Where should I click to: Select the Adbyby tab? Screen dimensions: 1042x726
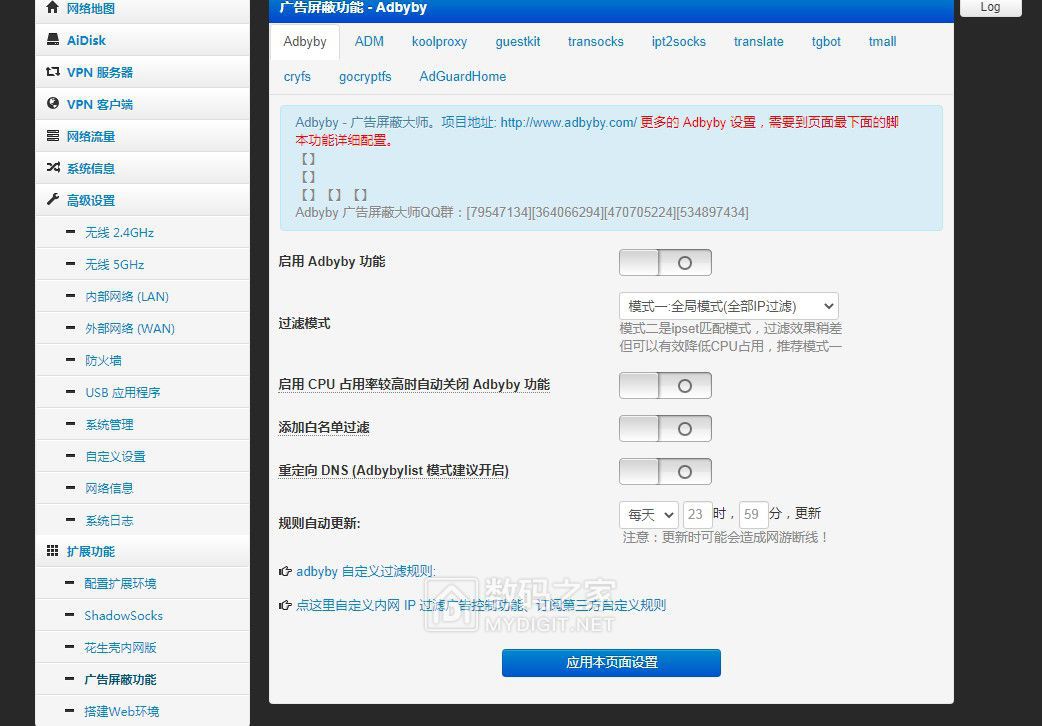pos(305,41)
